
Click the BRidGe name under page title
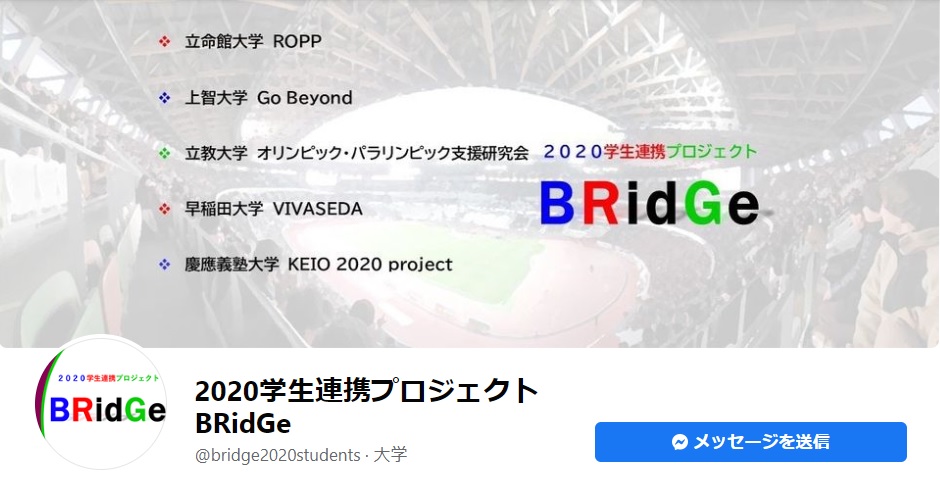coord(243,423)
